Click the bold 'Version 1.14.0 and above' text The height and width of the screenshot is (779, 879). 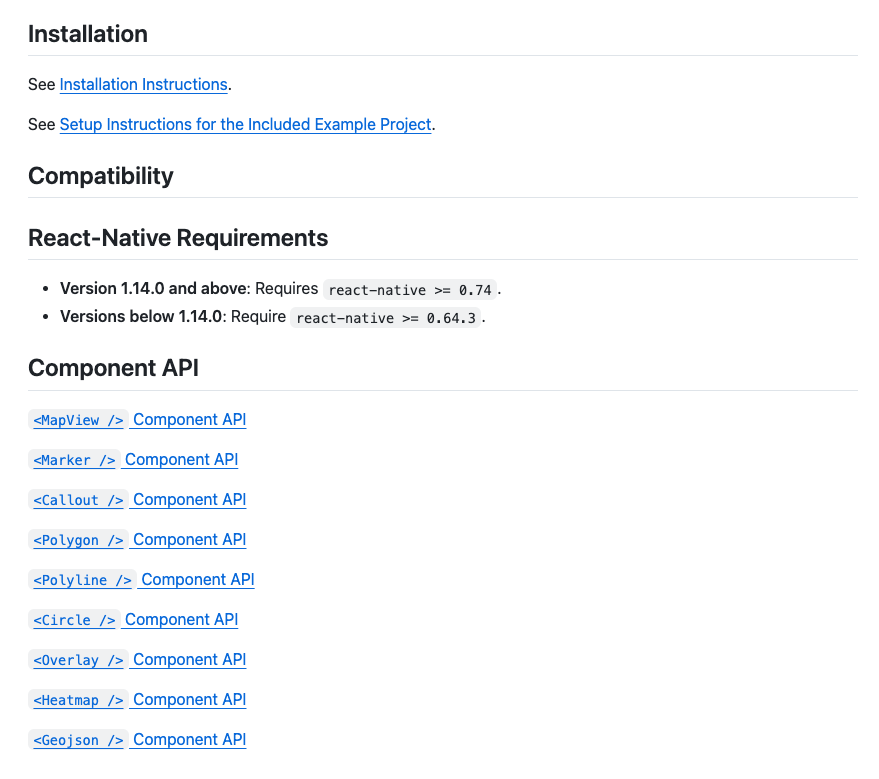153,289
